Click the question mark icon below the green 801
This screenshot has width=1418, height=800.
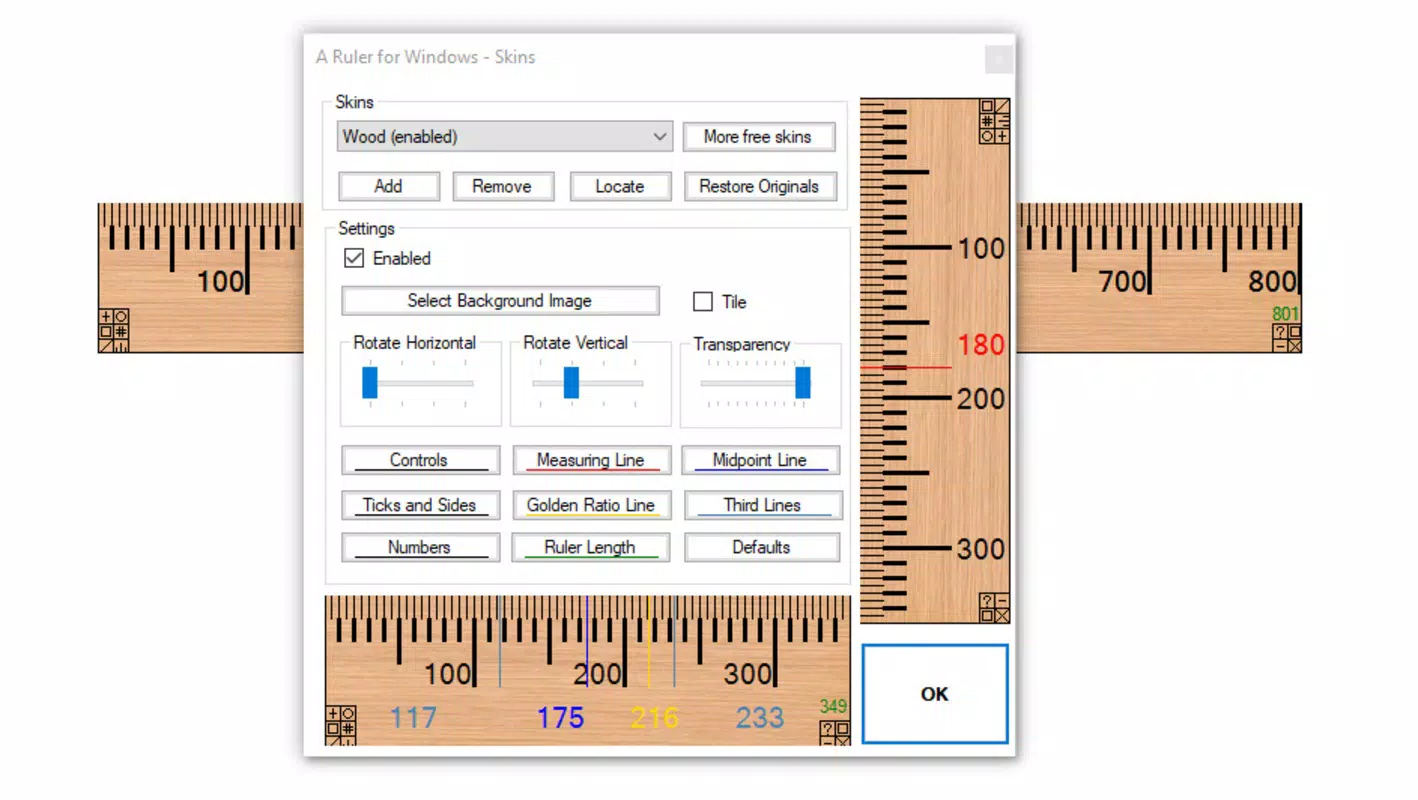(1280, 331)
